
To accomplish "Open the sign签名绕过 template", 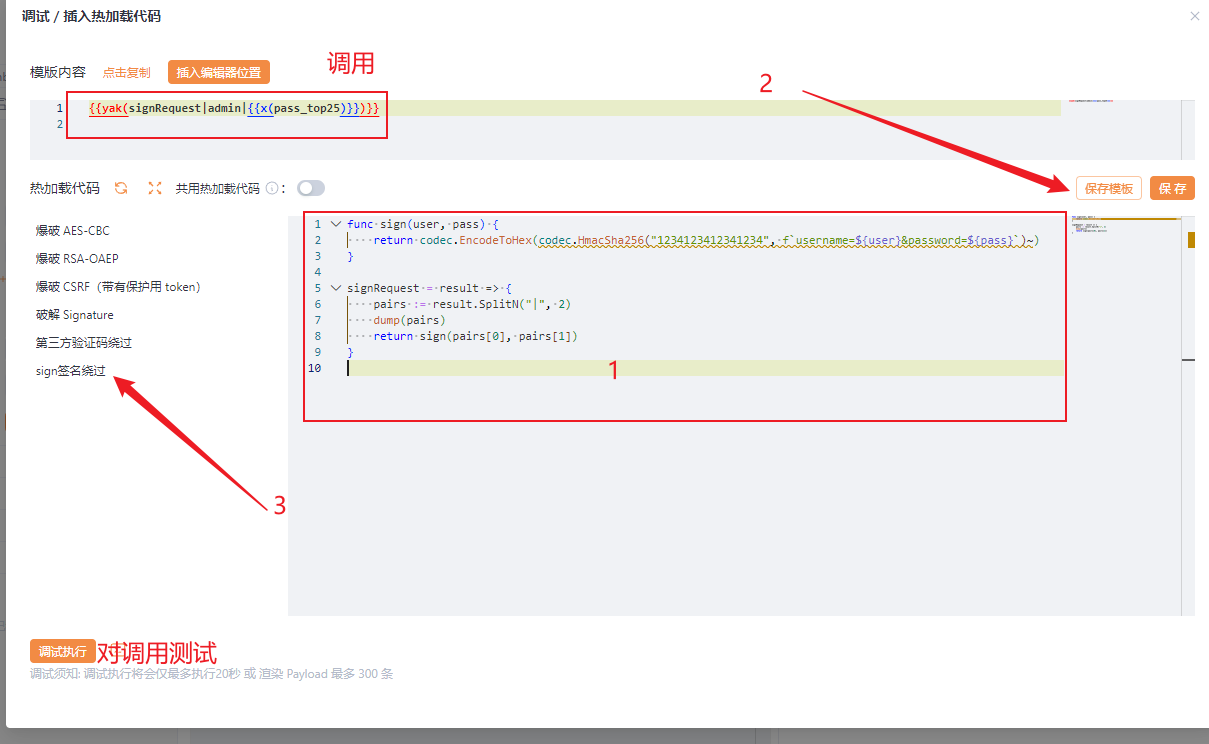I will click(70, 371).
